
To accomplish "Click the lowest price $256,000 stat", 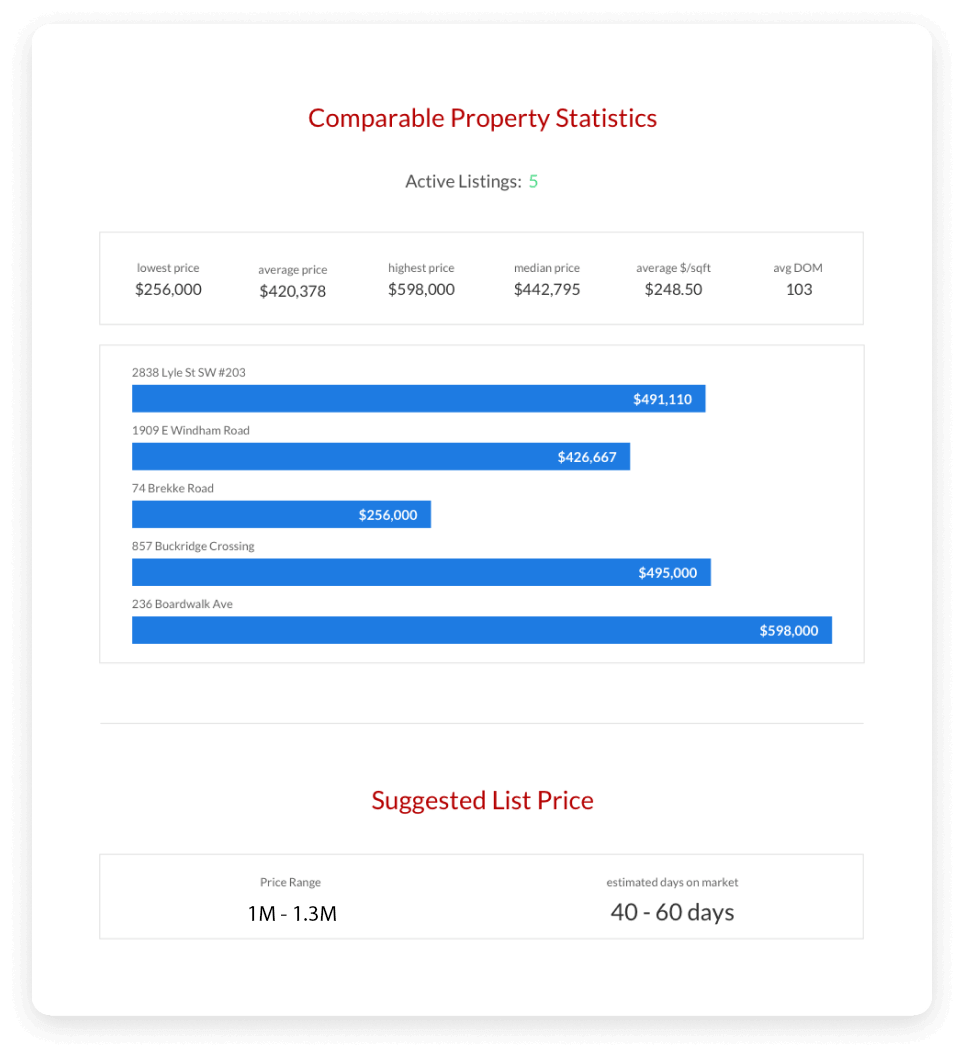I will pyautogui.click(x=168, y=289).
